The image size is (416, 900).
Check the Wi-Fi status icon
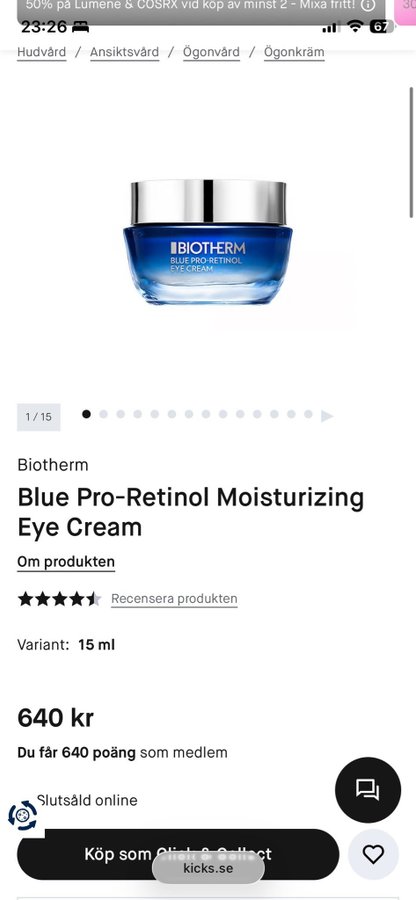356,26
